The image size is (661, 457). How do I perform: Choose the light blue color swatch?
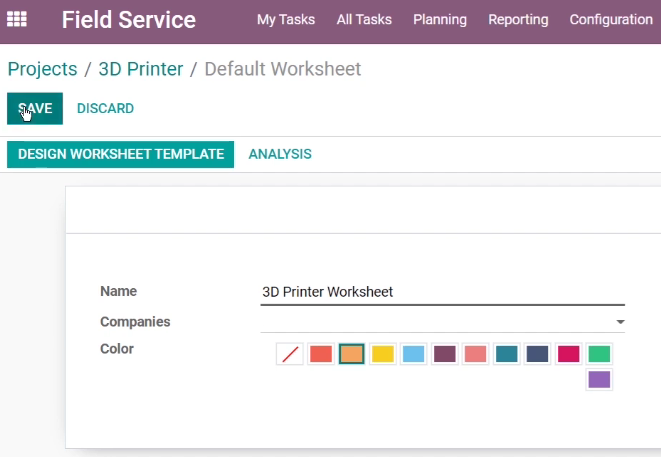(x=414, y=354)
